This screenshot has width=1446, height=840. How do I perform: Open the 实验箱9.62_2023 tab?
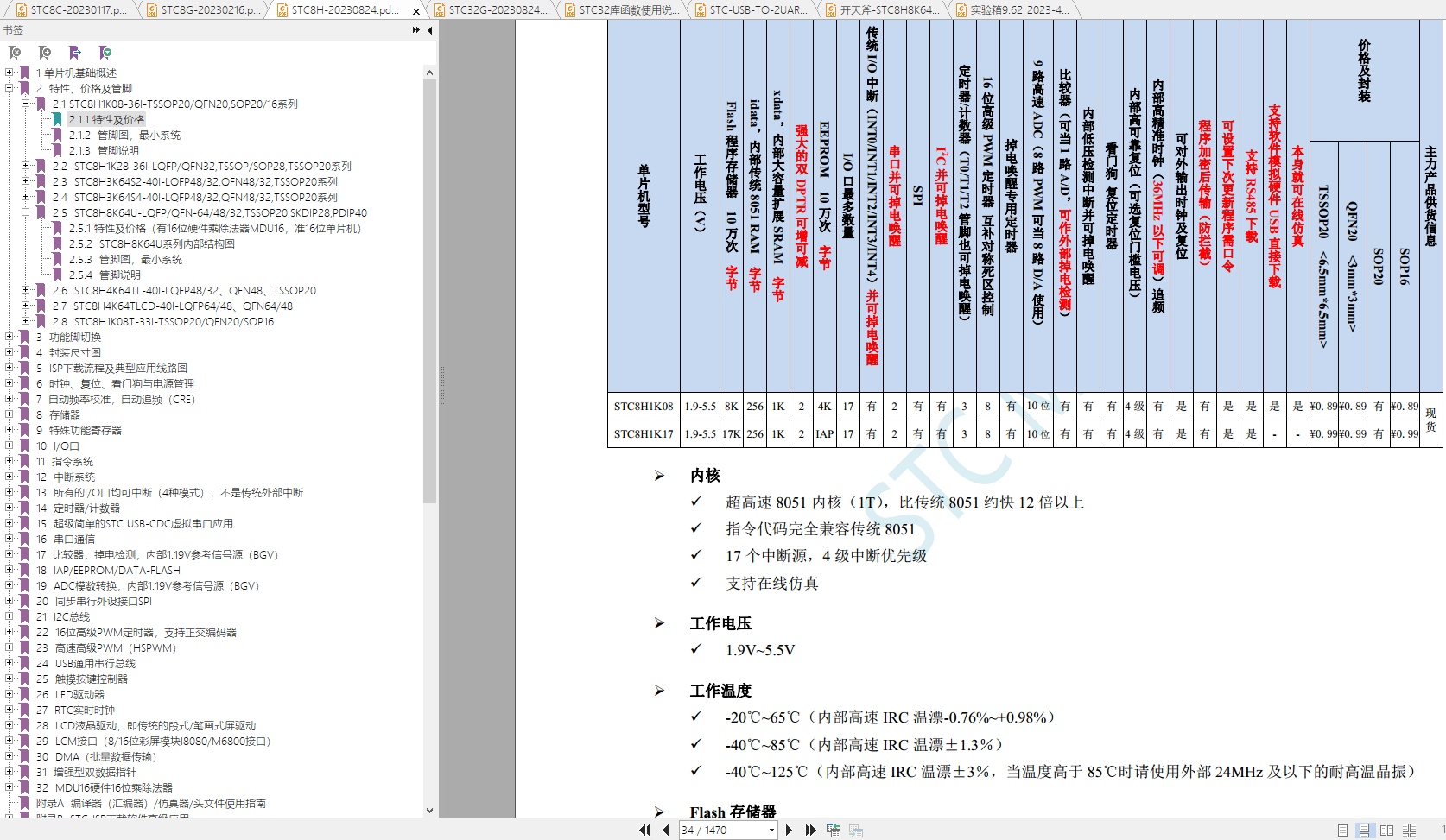click(x=1012, y=10)
